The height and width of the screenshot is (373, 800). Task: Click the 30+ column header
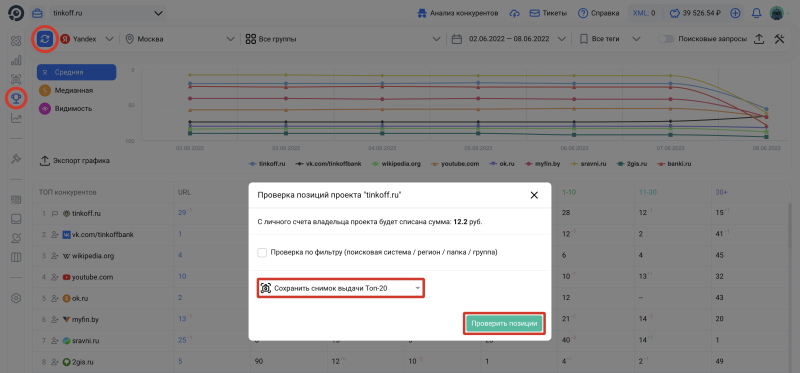(720, 192)
